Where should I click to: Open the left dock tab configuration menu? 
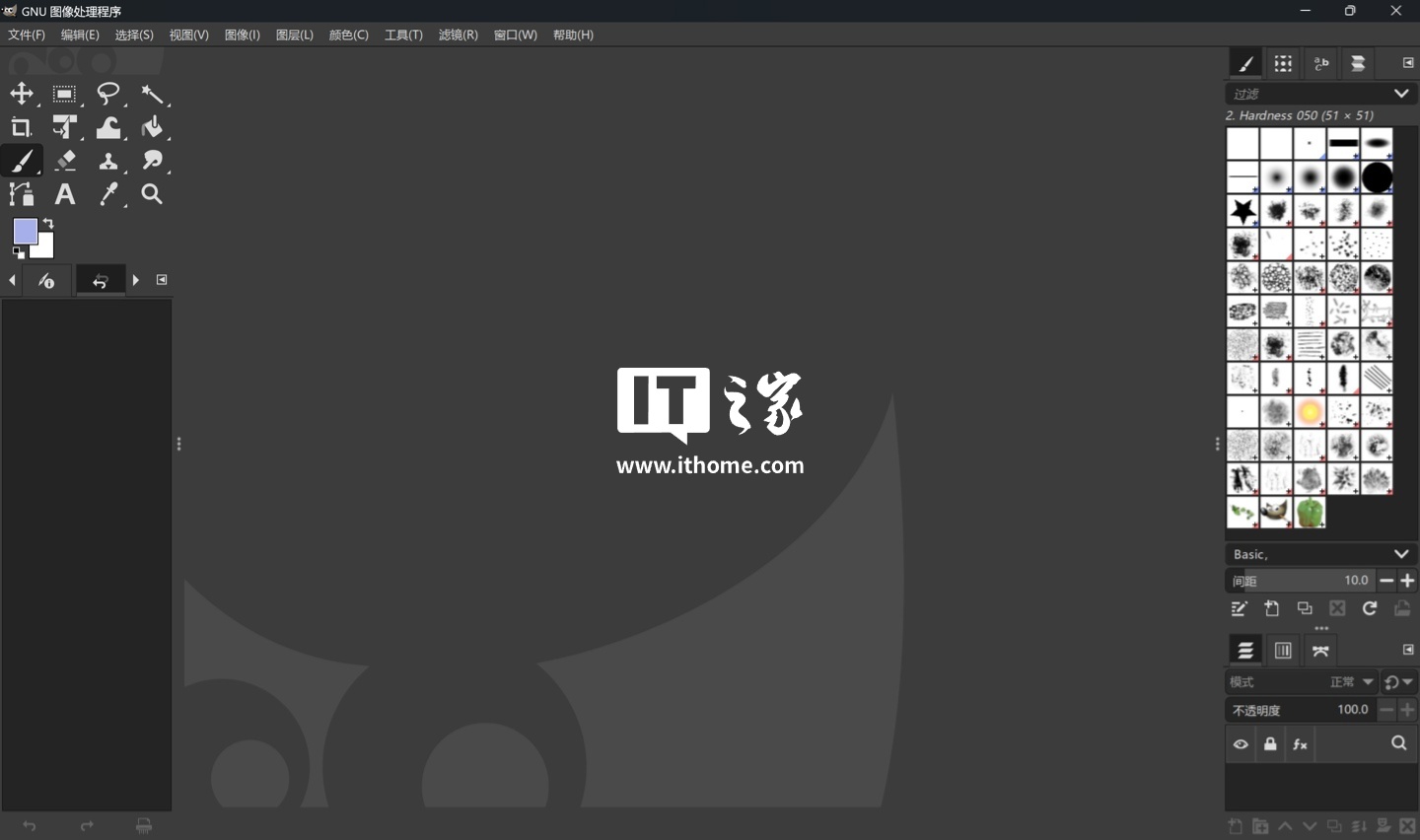pos(162,280)
